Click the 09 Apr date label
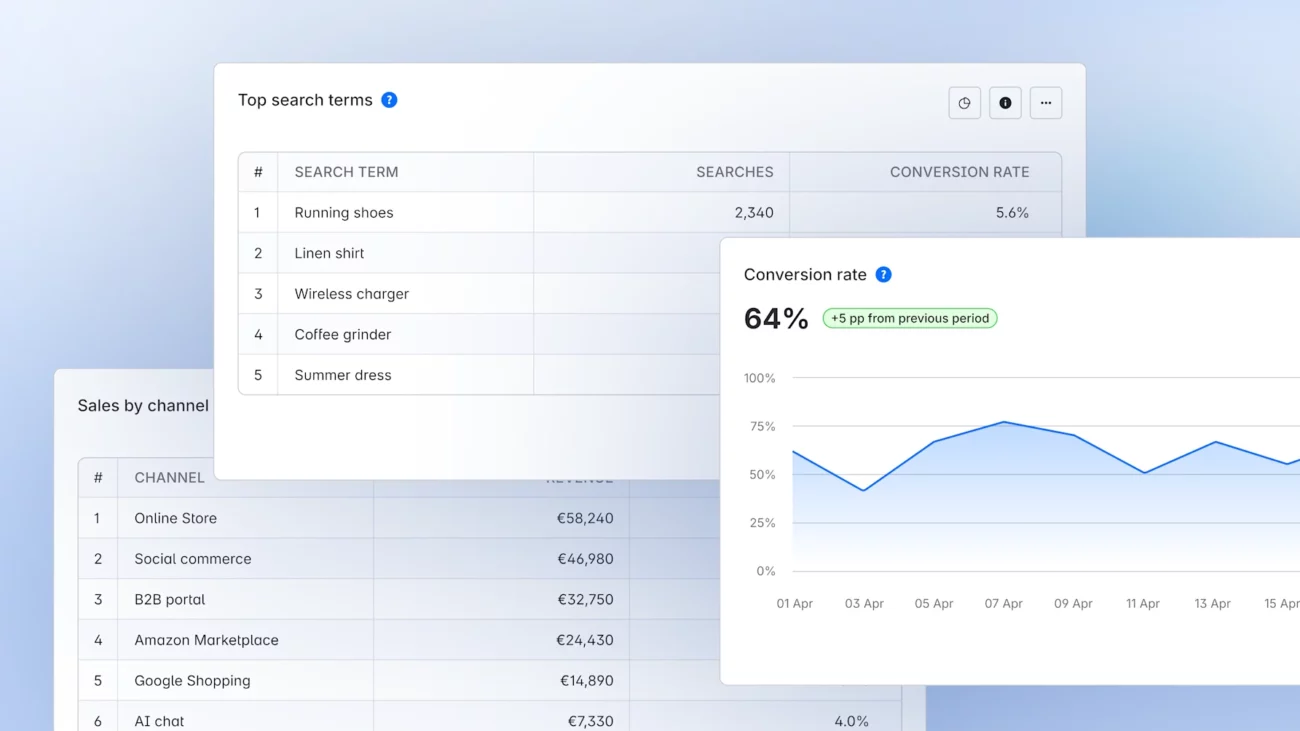The width and height of the screenshot is (1300, 731). pos(1073,604)
